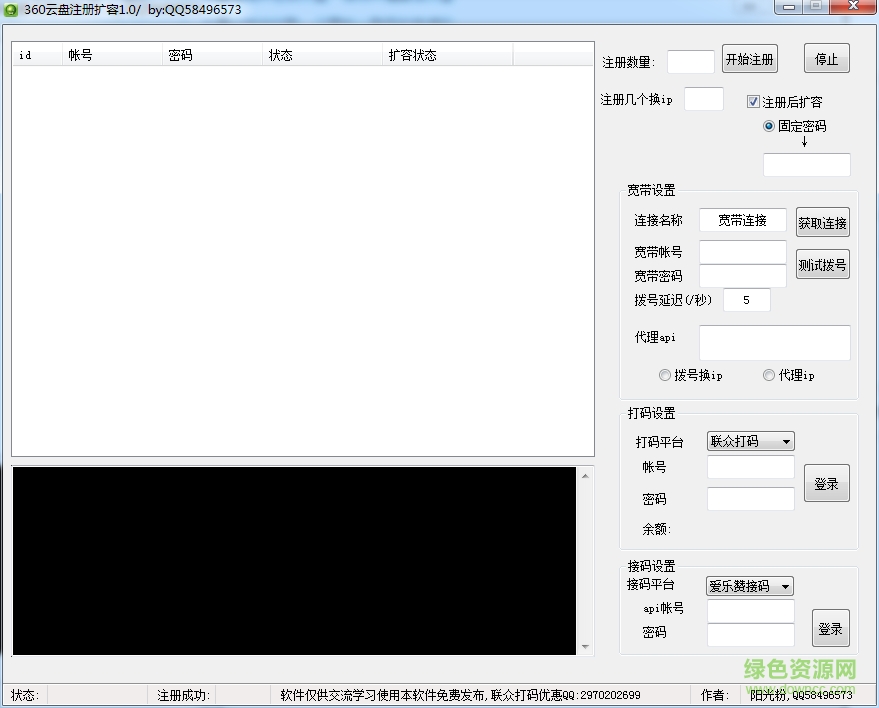Click 获取连接 to fetch broadband connection
This screenshot has width=879, height=708.
click(x=822, y=221)
